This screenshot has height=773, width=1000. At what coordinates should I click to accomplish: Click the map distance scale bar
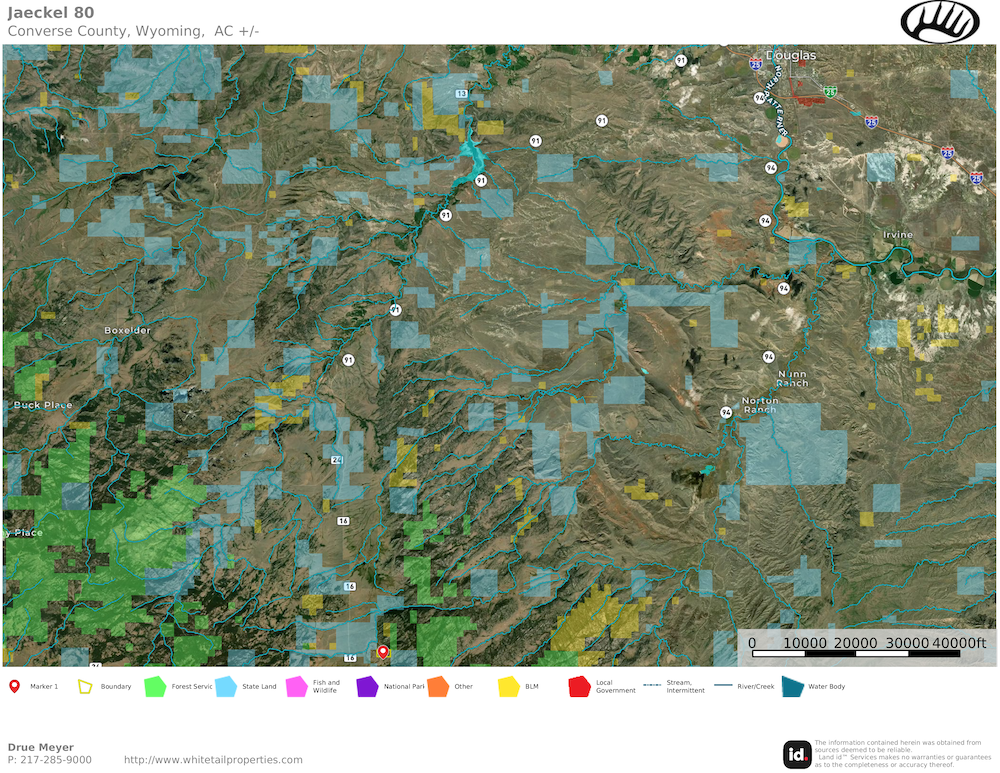click(855, 653)
